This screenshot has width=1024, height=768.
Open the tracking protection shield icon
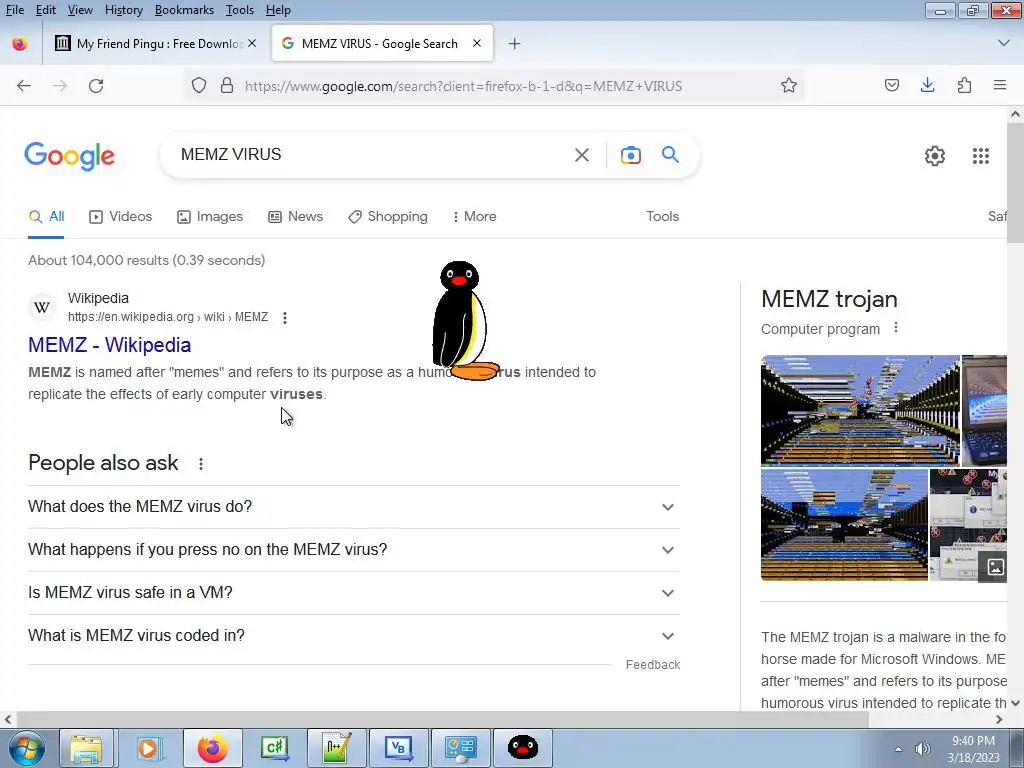199,86
